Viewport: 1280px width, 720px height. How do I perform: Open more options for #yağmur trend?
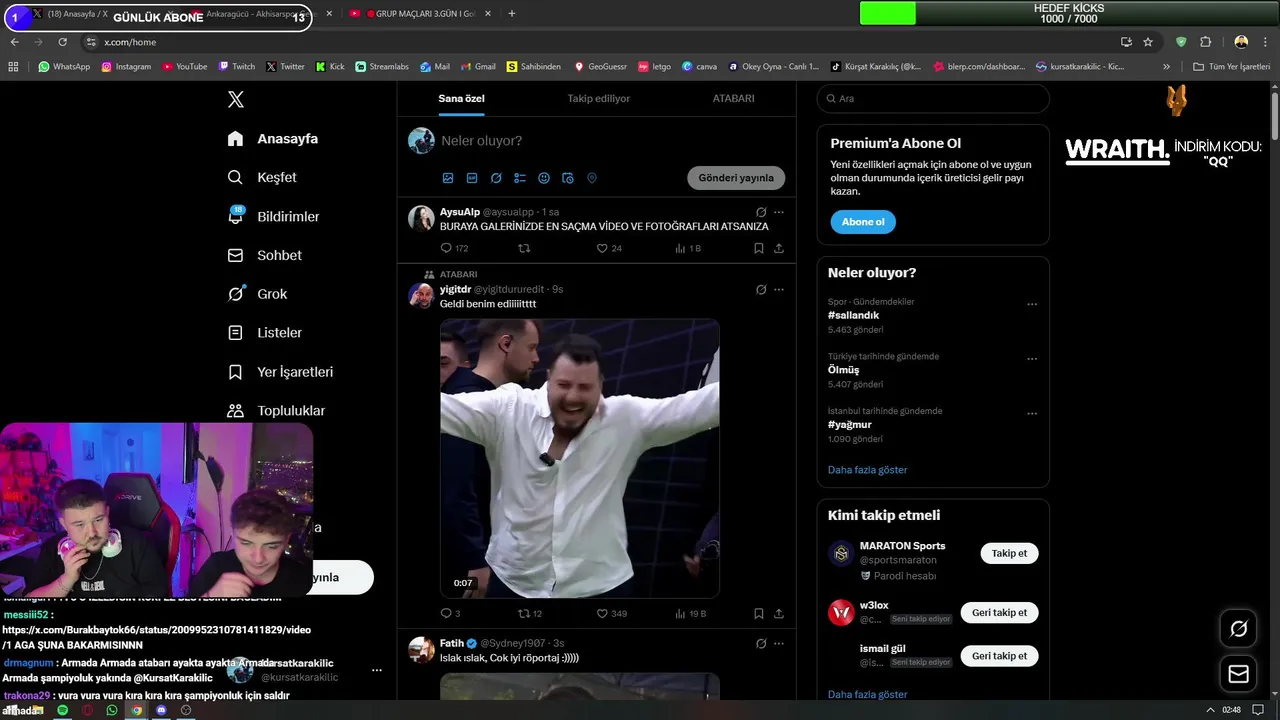(x=1032, y=413)
